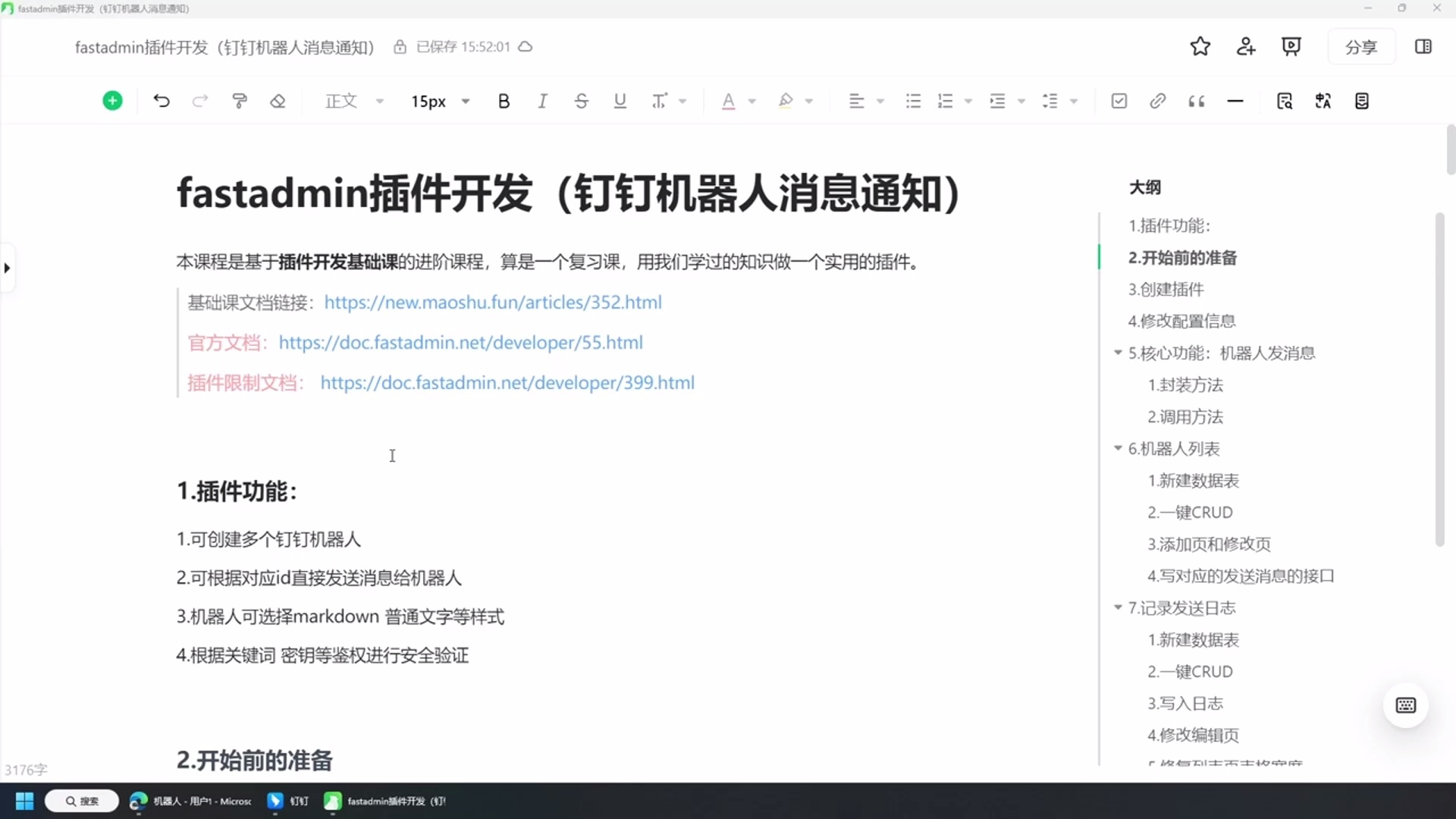The image size is (1456, 819).
Task: Open the font color dropdown arrow
Action: [752, 101]
